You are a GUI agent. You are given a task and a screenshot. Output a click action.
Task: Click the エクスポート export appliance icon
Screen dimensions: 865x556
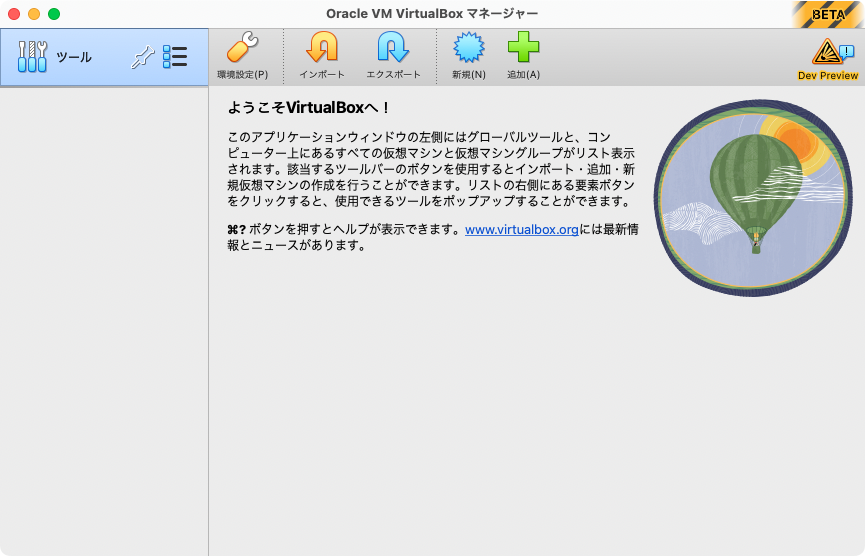coord(393,47)
